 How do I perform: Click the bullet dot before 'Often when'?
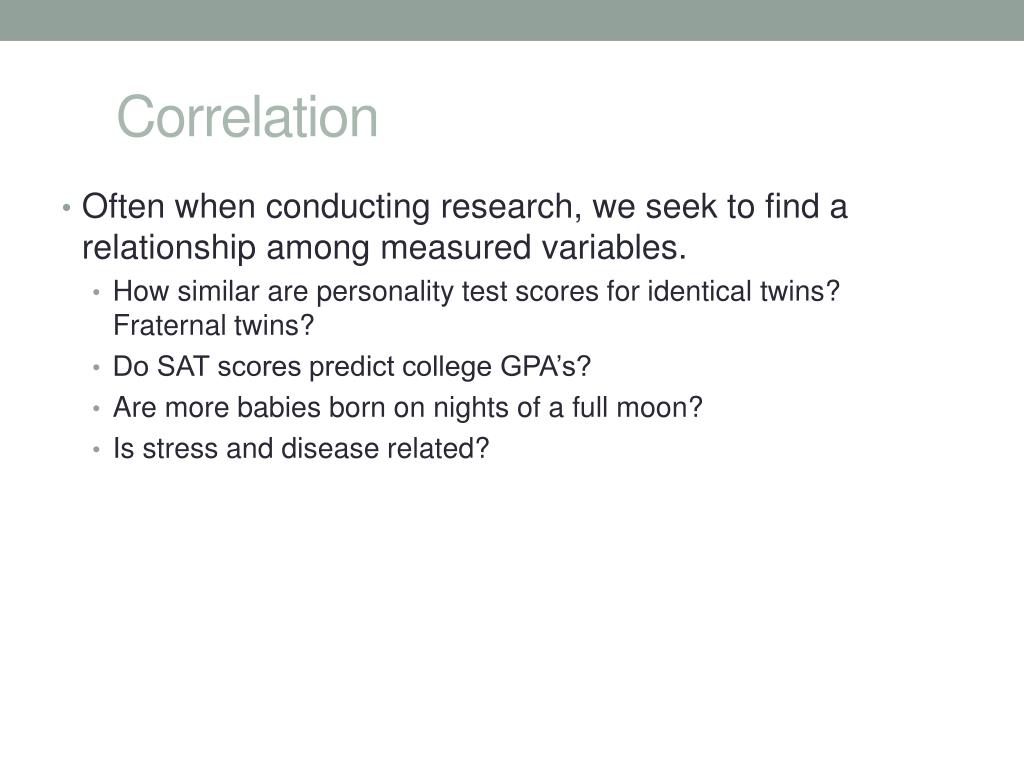66,208
